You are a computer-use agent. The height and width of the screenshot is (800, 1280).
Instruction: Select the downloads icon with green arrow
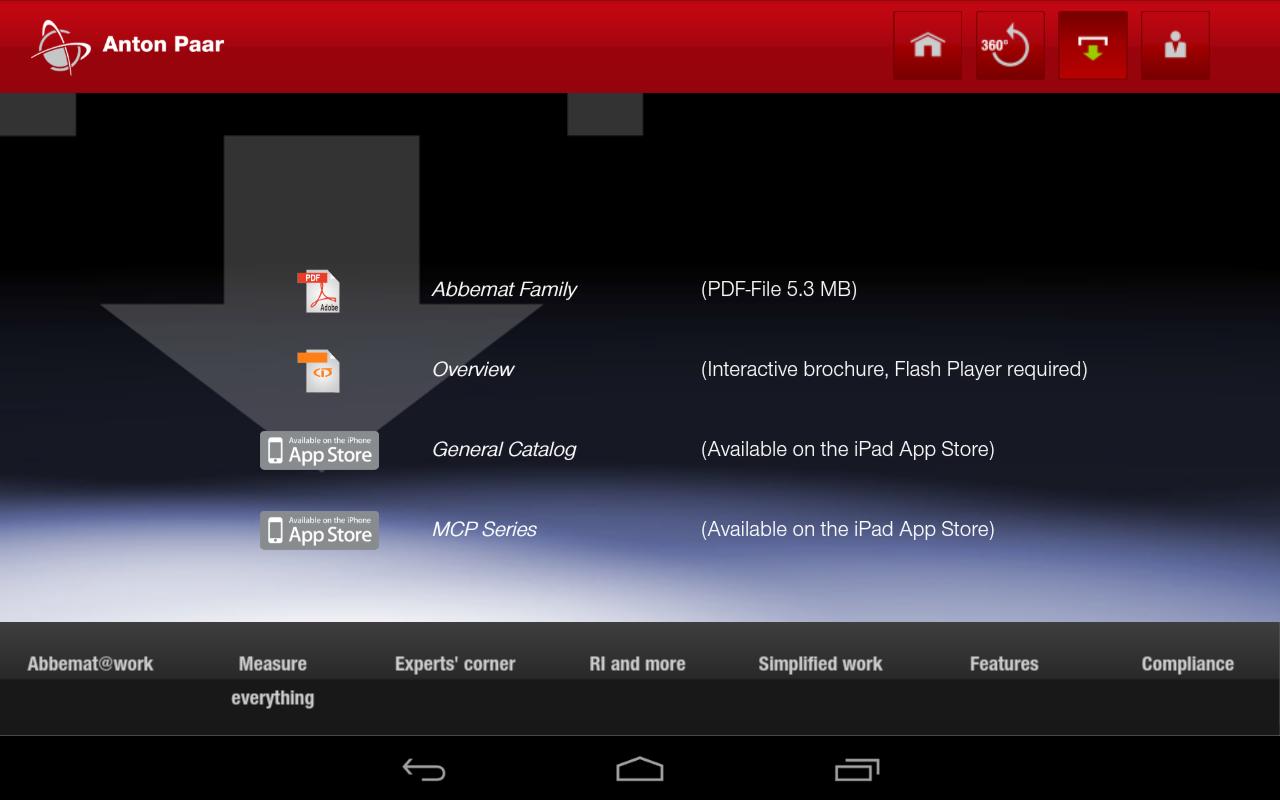click(1093, 45)
